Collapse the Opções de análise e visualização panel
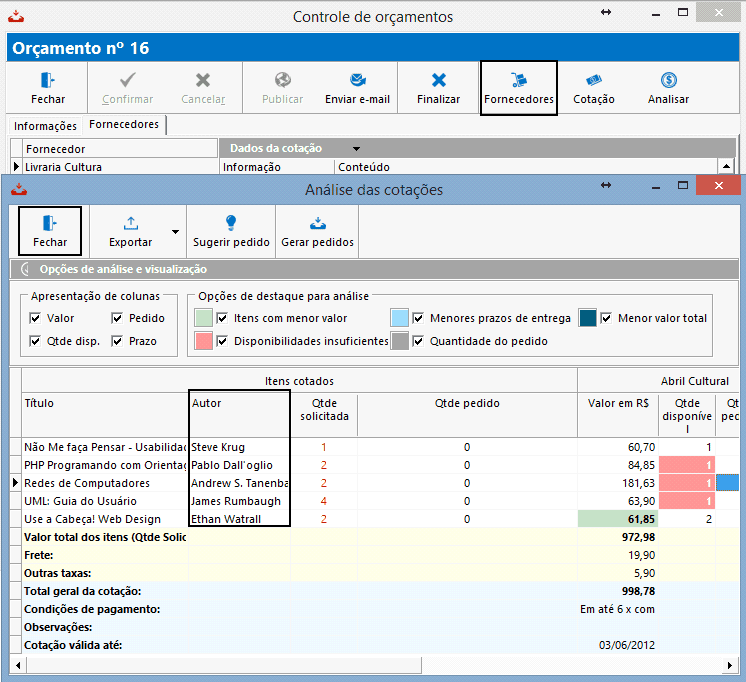Screen dimensions: 746x682 [25, 269]
